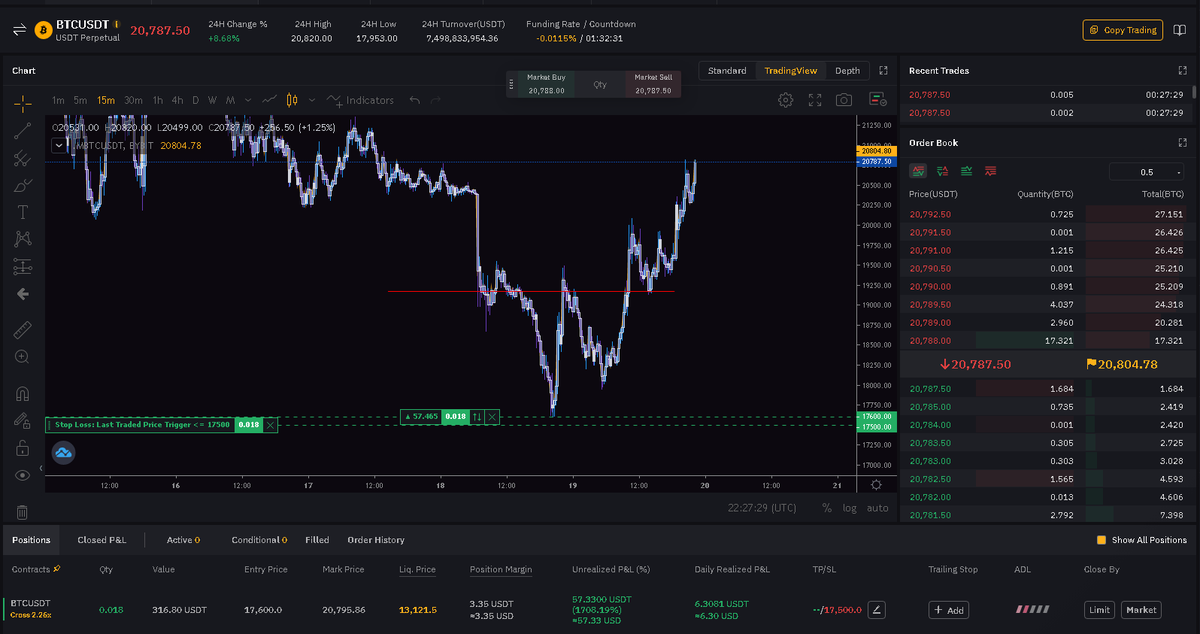Open the chart patterns tool

[22, 239]
